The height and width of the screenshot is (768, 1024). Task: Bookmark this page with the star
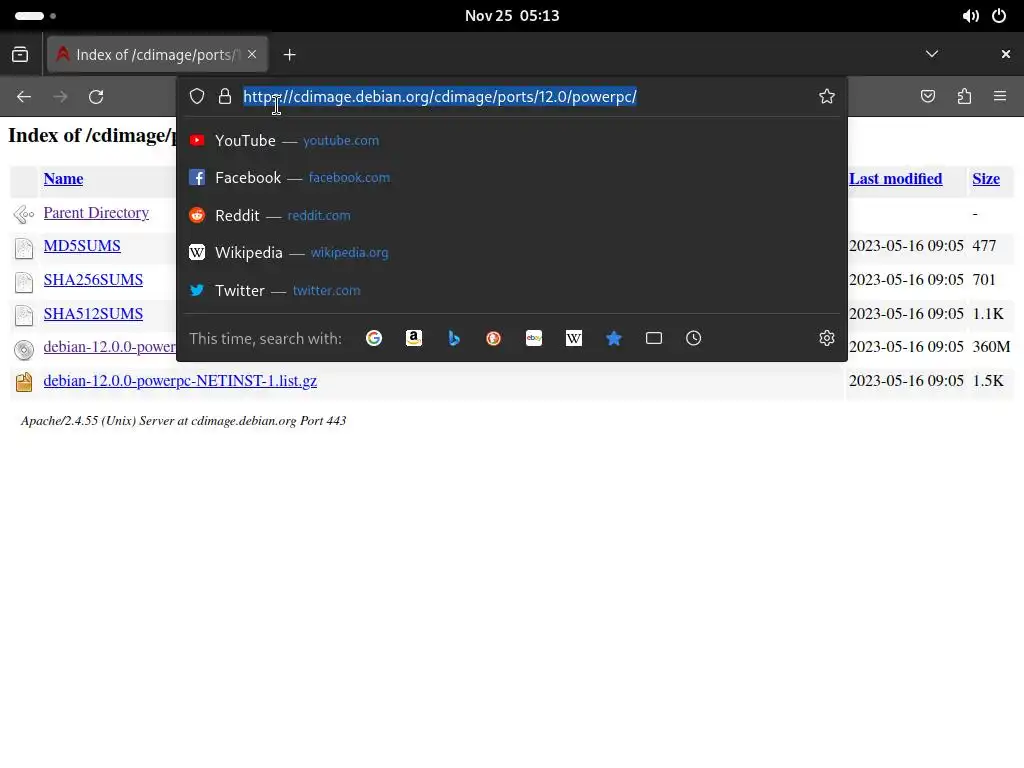click(x=827, y=97)
